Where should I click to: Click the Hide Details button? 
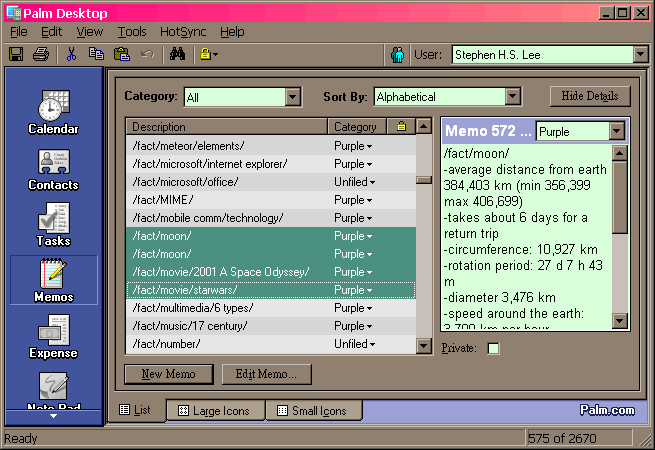pyautogui.click(x=589, y=96)
